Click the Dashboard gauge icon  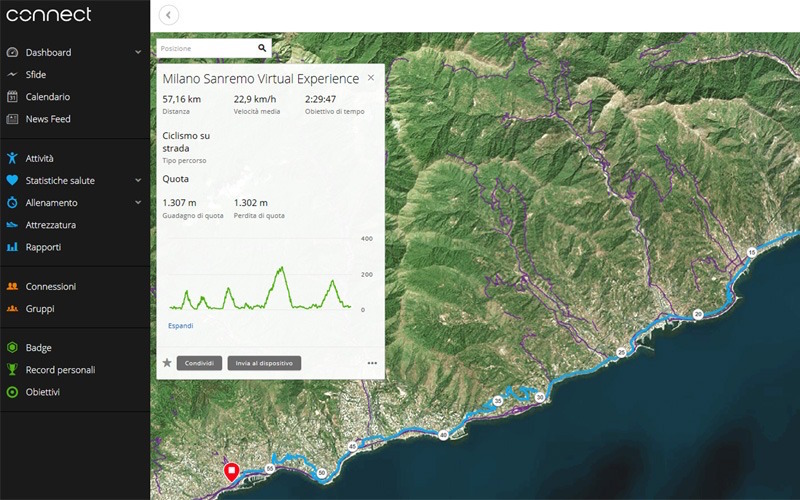(12, 53)
